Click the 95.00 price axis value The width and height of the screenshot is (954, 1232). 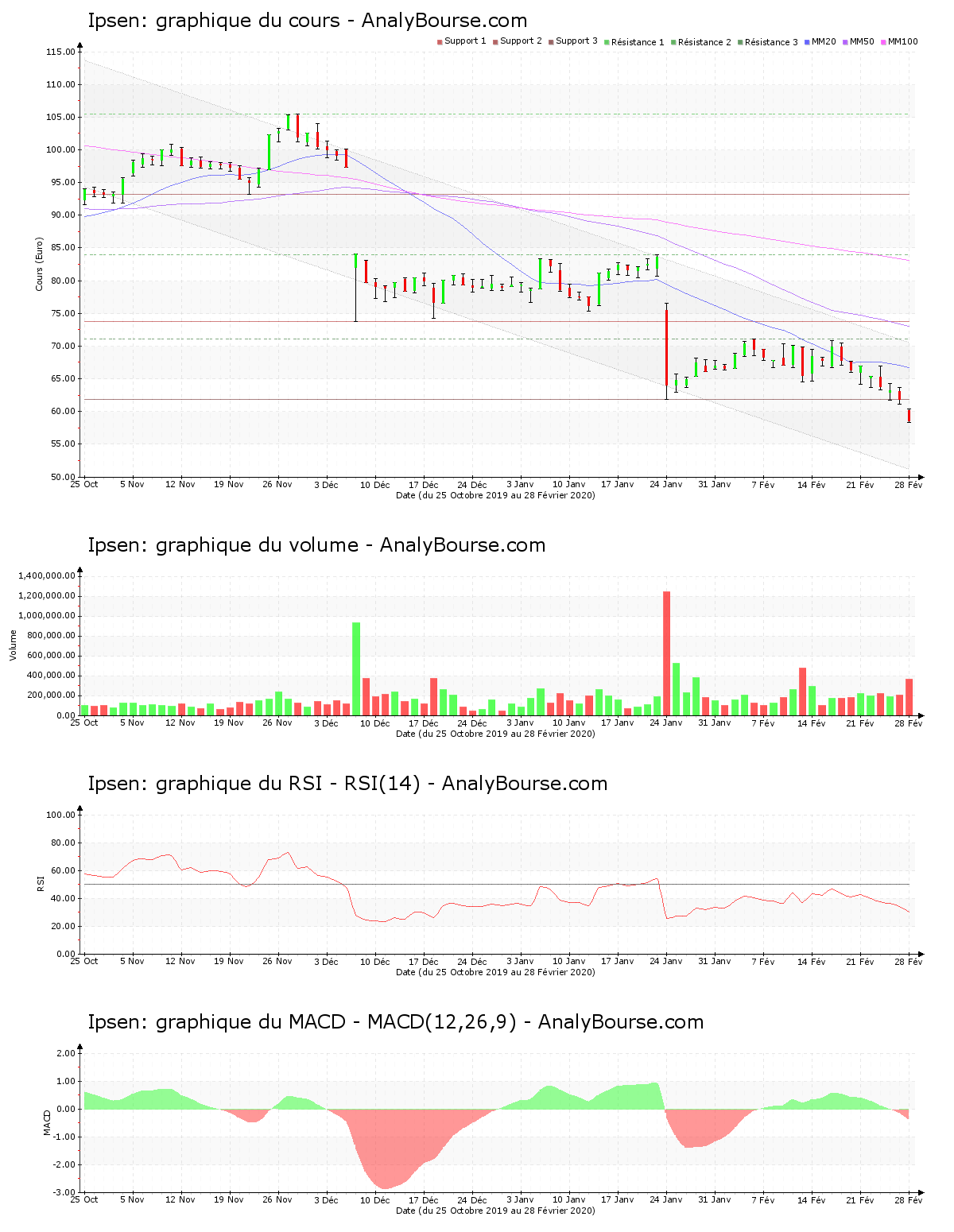tap(64, 183)
